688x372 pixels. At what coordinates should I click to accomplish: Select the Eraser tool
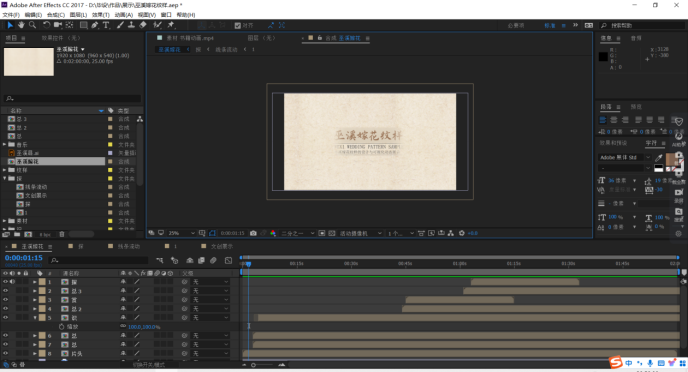143,25
